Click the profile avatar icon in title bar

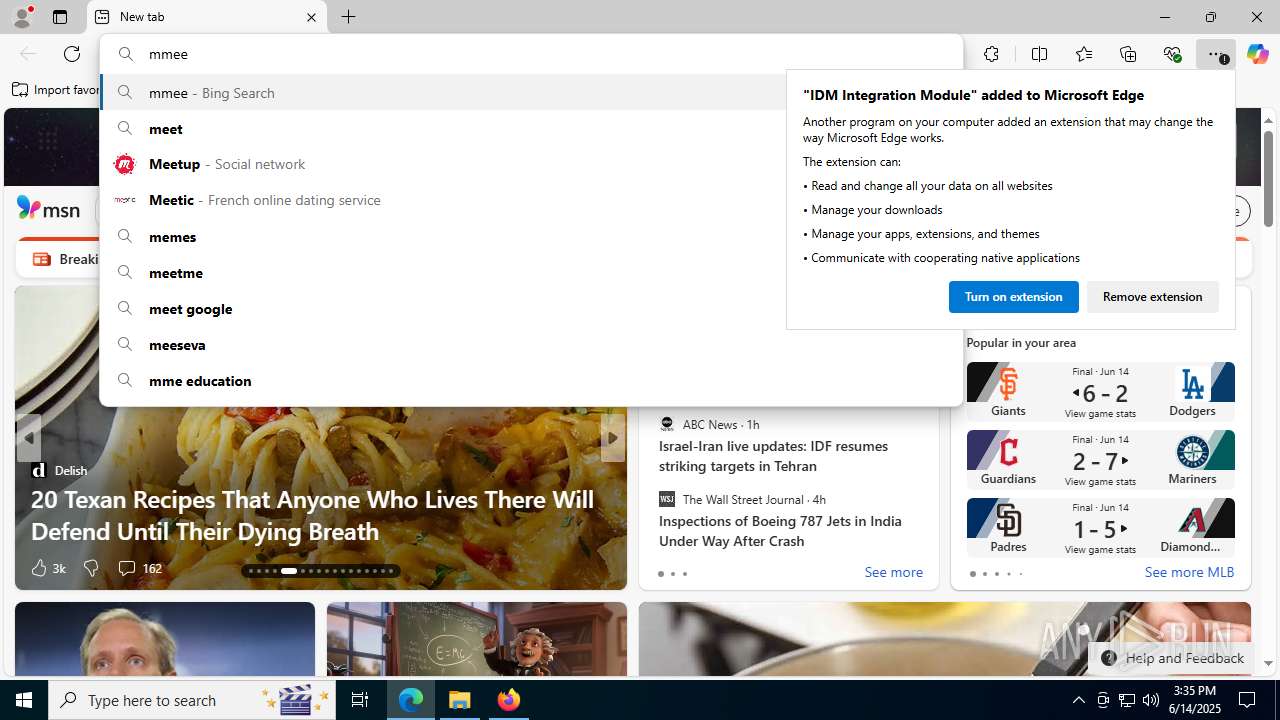click(x=22, y=16)
